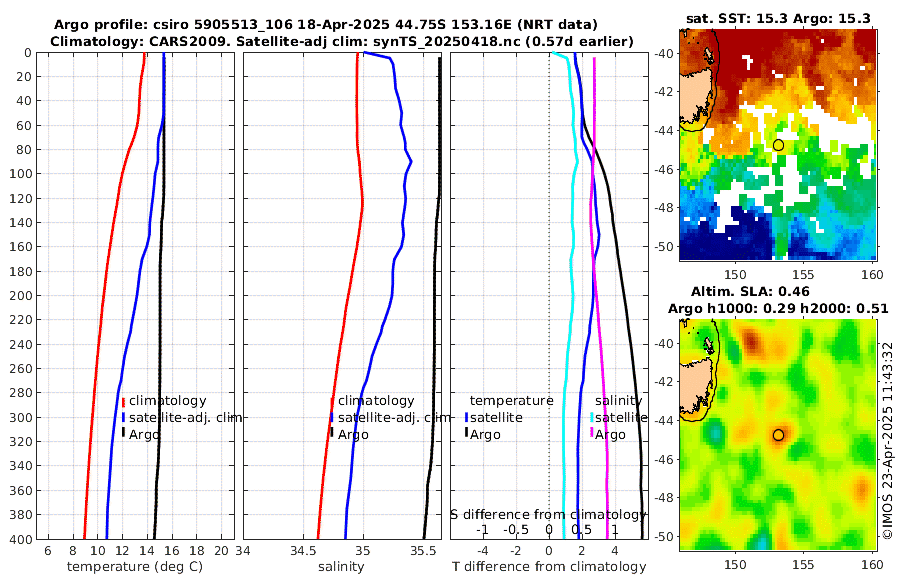The height and width of the screenshot is (580, 900).
Task: Click 'satellite-adj. clim' legend text in salinity panel
Action: click(394, 417)
